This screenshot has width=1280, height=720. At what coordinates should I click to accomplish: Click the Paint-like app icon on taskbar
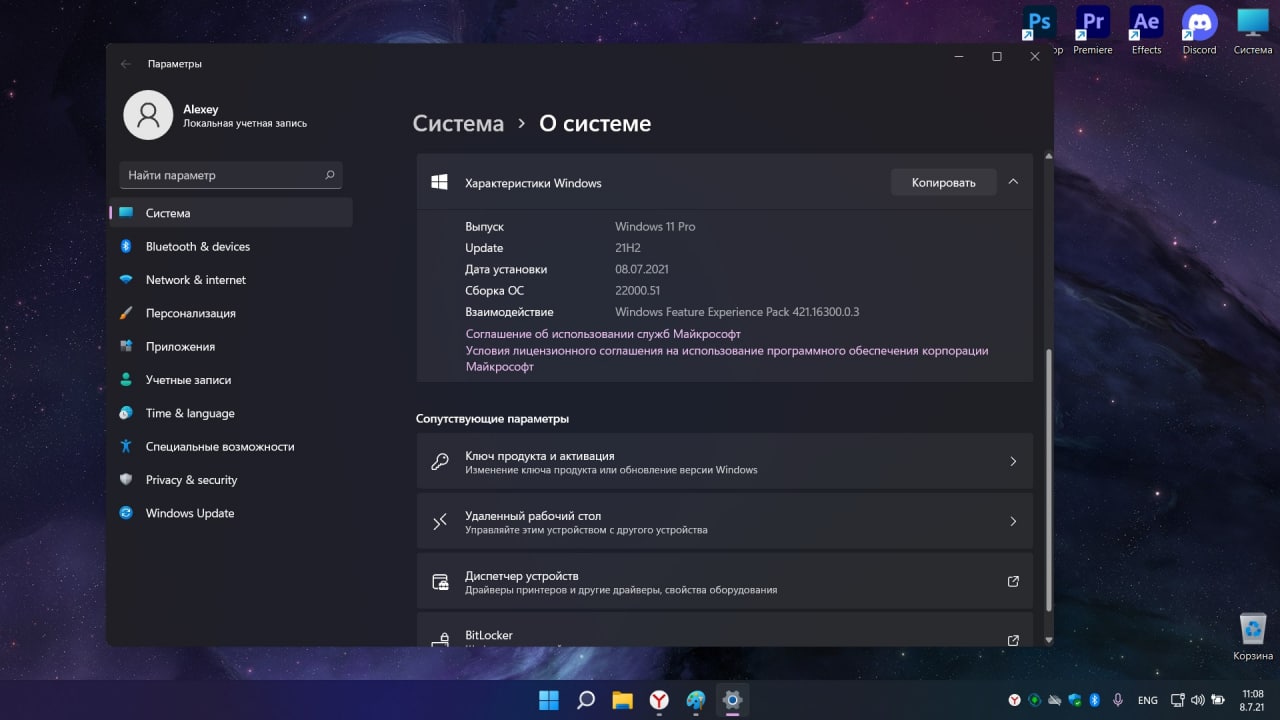696,700
